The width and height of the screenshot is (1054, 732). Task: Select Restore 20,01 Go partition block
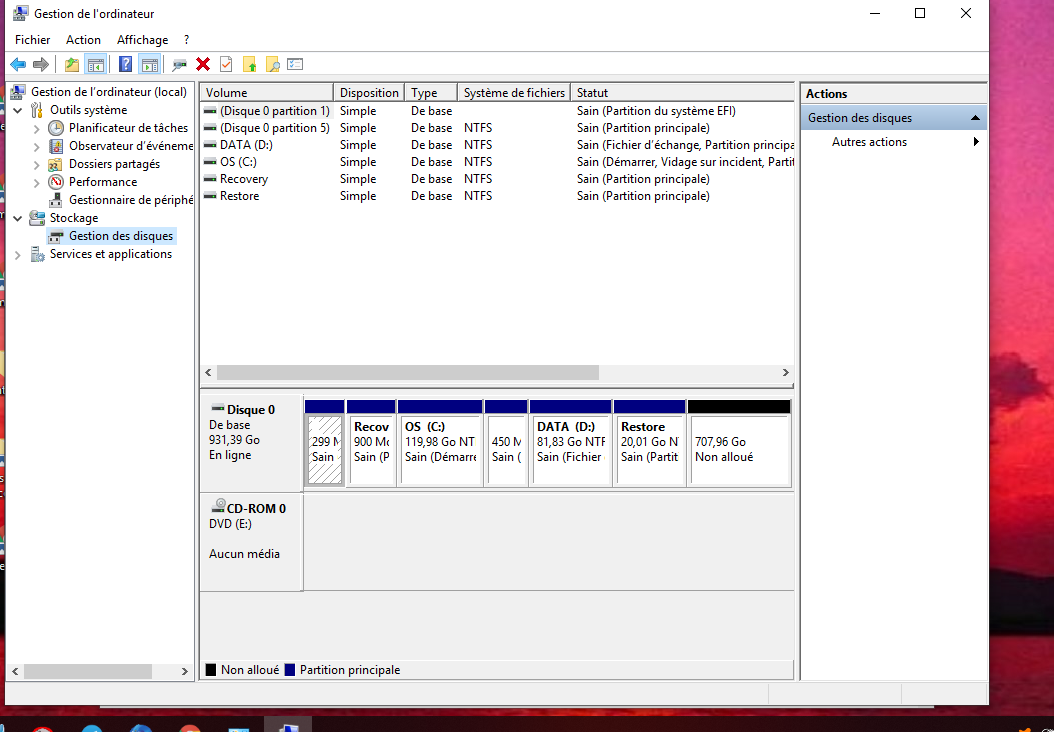point(650,450)
